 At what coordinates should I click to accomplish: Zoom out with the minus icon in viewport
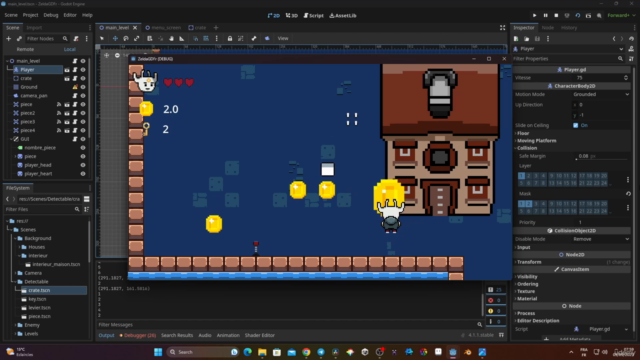117,55
